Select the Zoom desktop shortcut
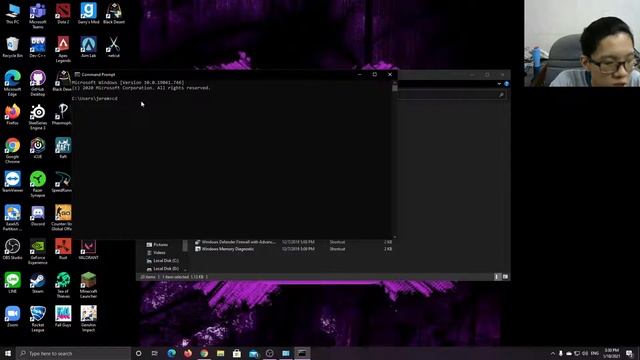Screen dimensions: 640x360 pos(12,317)
